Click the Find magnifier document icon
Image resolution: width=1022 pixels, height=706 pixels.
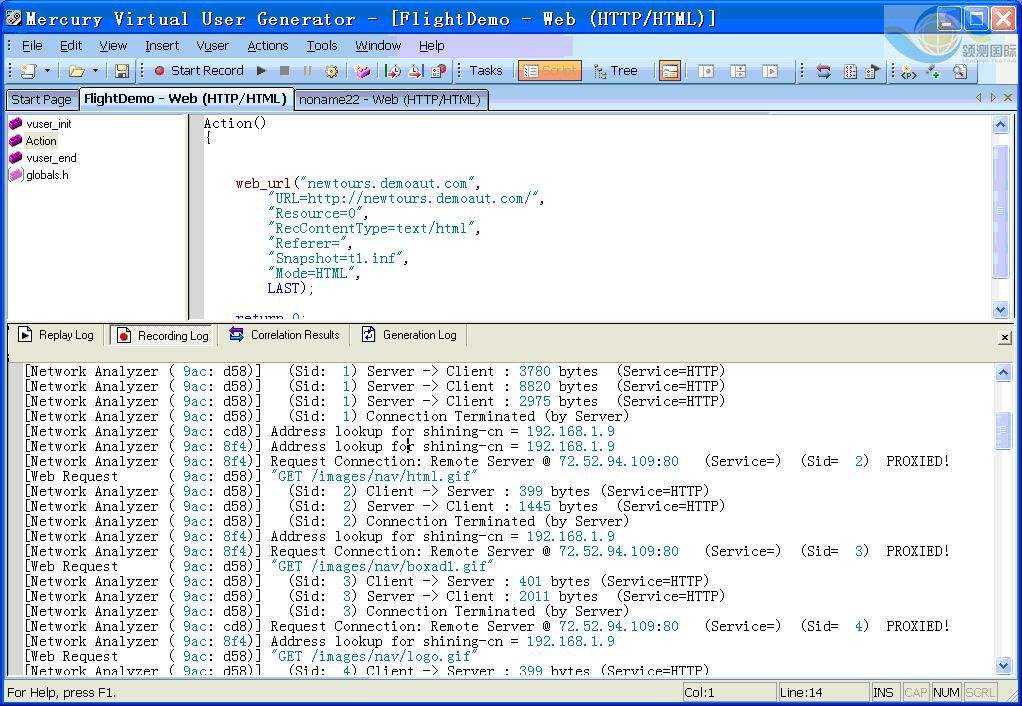click(x=959, y=71)
